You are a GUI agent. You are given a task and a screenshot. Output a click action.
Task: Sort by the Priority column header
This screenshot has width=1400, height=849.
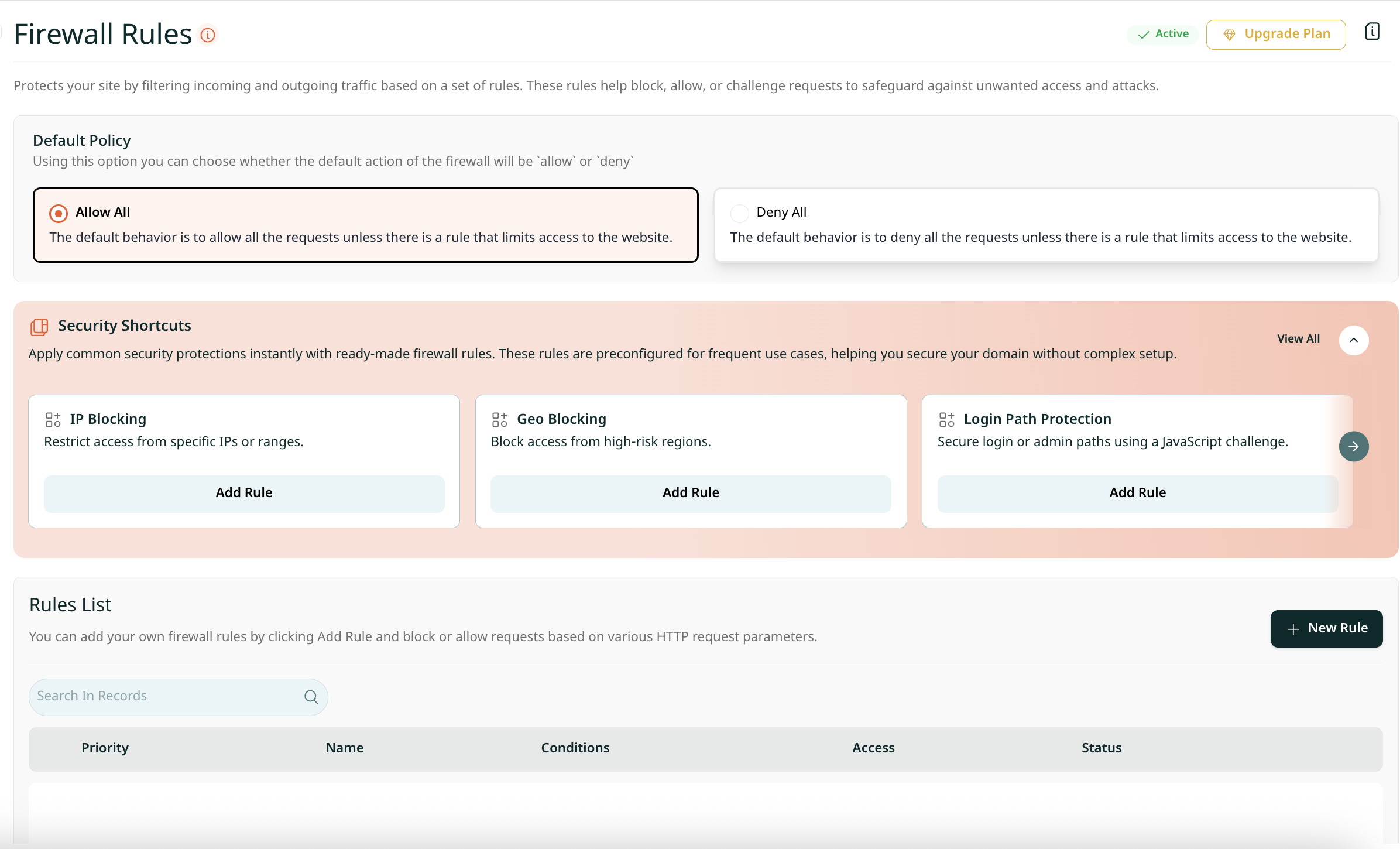pos(105,748)
